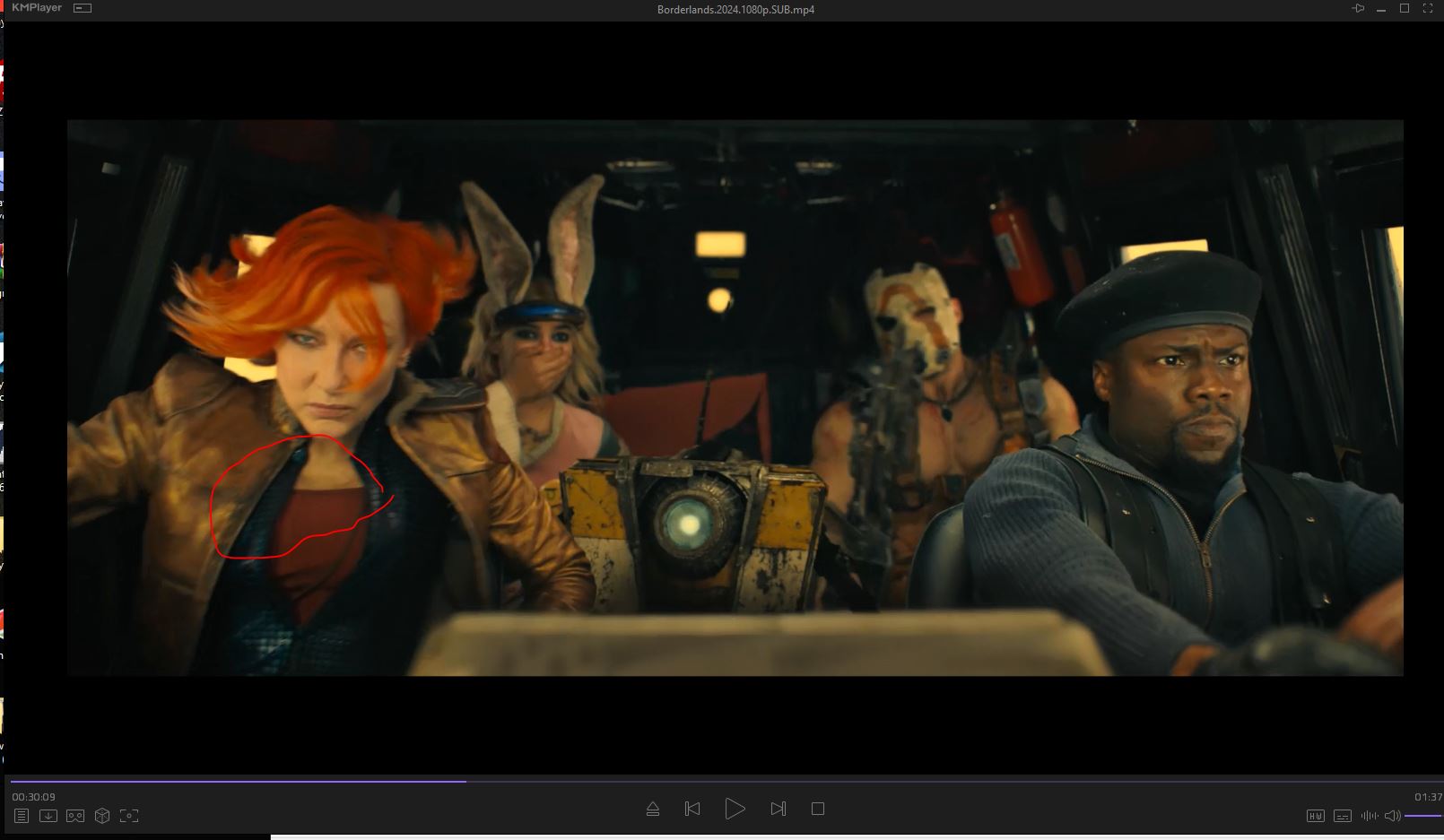Skip to the previous track

[x=692, y=809]
